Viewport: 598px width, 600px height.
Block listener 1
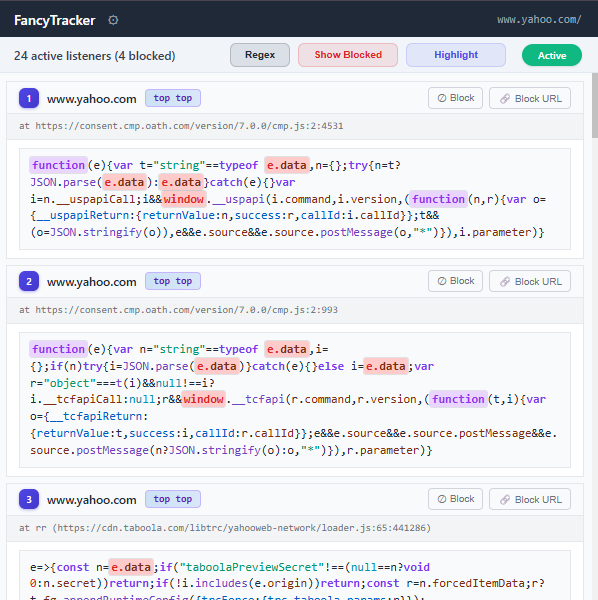455,98
